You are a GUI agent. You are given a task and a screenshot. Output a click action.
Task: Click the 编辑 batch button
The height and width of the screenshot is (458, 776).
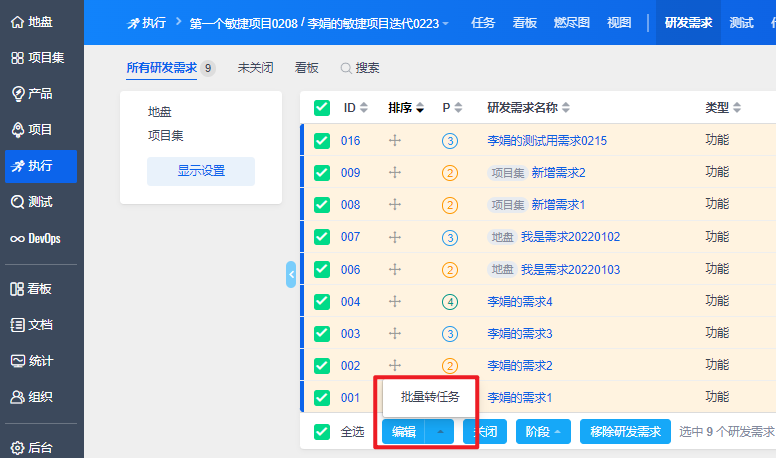pos(403,432)
